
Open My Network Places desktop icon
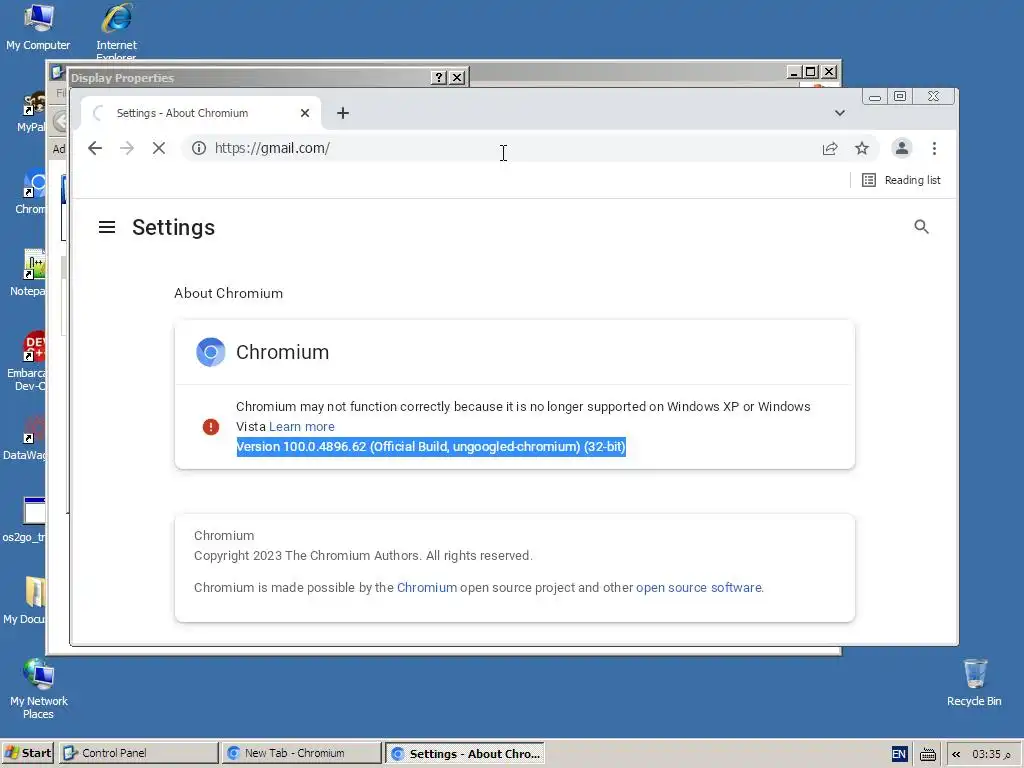coord(39,688)
